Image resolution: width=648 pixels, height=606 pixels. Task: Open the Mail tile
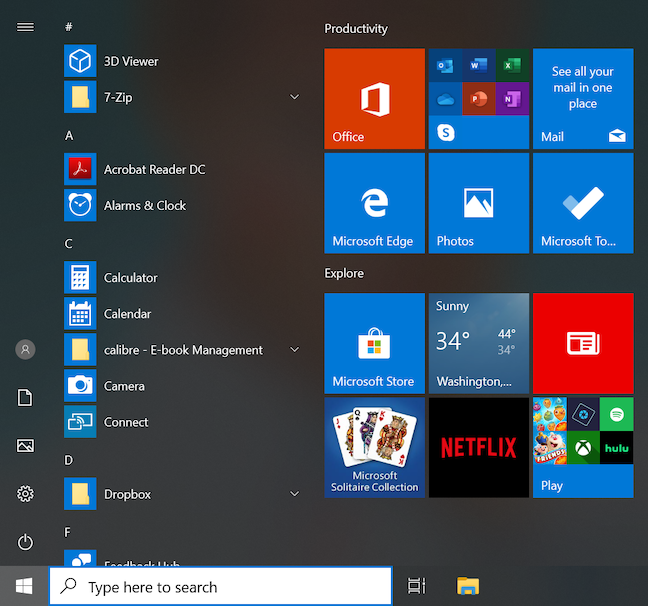582,98
